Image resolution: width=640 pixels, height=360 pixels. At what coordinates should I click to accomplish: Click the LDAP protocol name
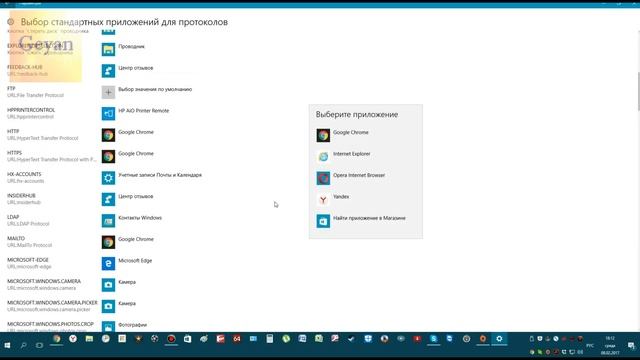pos(13,217)
